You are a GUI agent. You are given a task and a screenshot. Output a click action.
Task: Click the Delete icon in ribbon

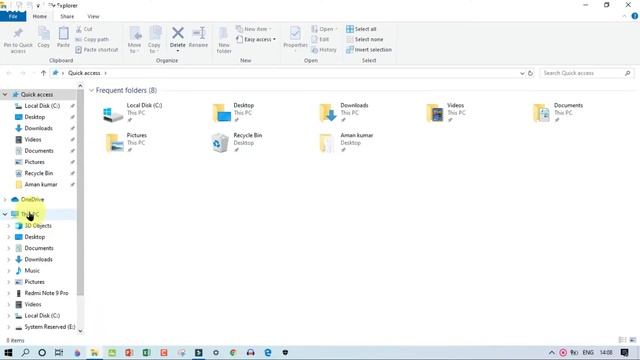point(178,38)
